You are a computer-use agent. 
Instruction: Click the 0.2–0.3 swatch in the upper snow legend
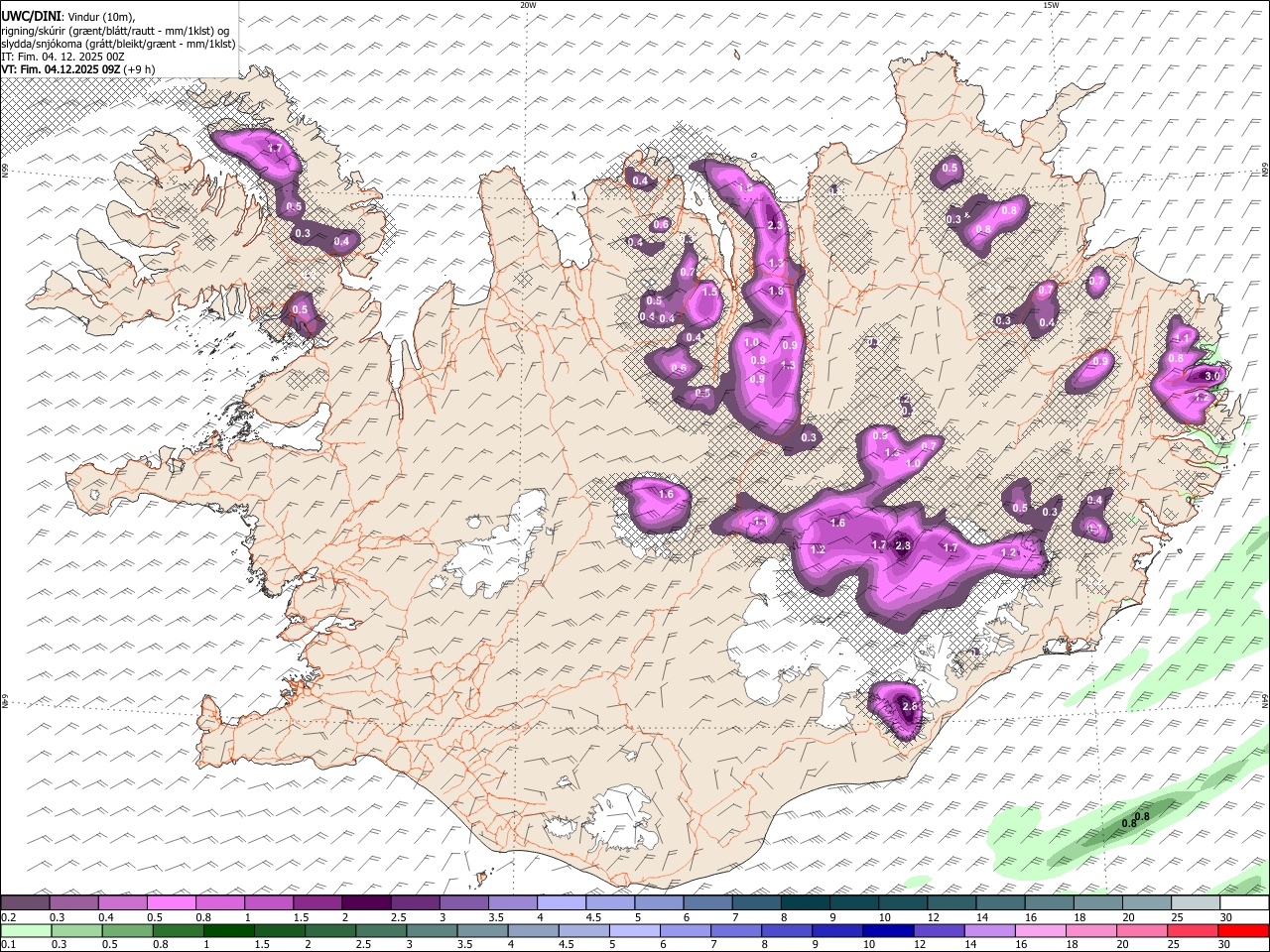26,902
